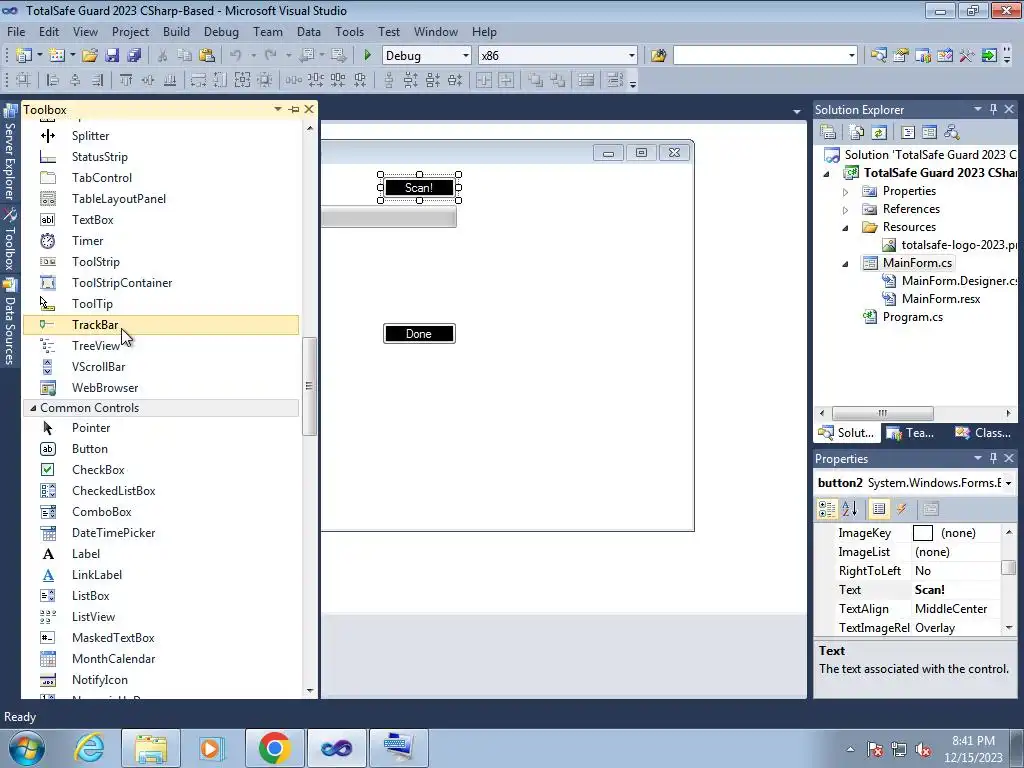Click the Align Lefts layout icon
Viewport: 1024px width, 768px height.
click(x=53, y=80)
